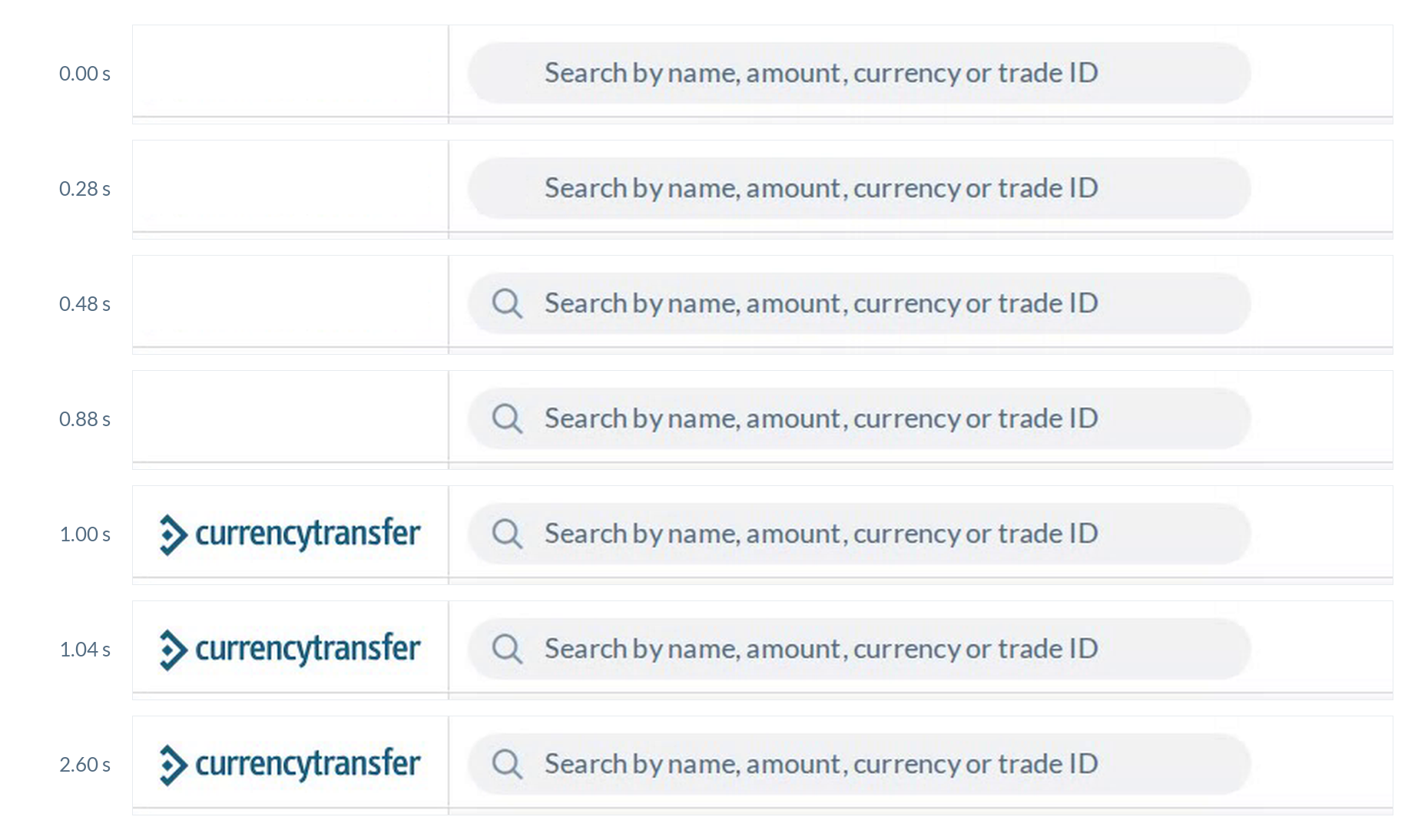
Task: Select the 0.28 s timestamp label
Action: 84,189
